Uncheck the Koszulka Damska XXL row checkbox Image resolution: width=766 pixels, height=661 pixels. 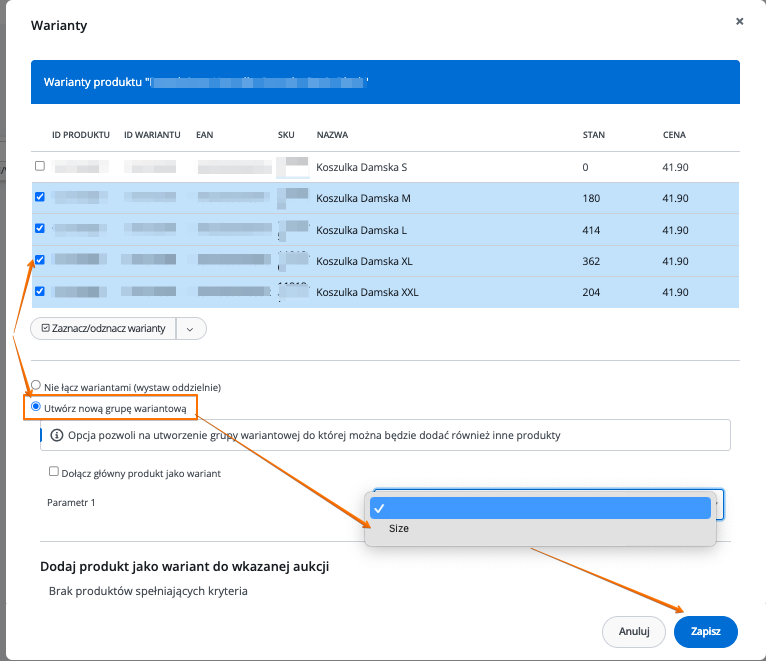tap(40, 292)
